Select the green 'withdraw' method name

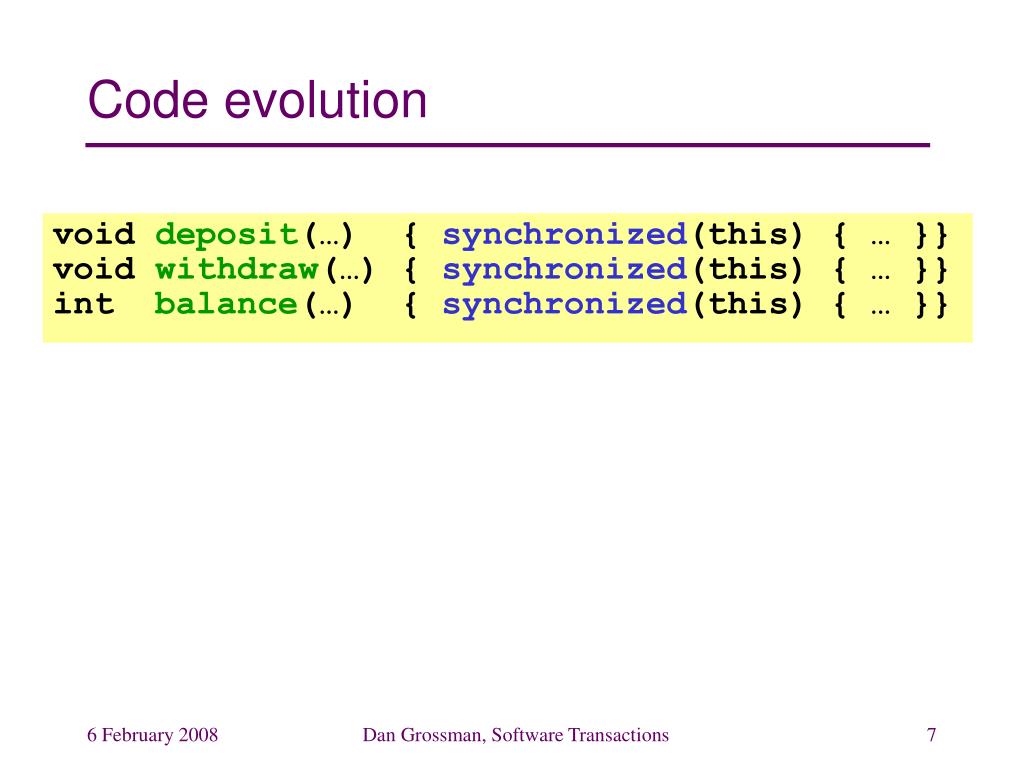[237, 269]
